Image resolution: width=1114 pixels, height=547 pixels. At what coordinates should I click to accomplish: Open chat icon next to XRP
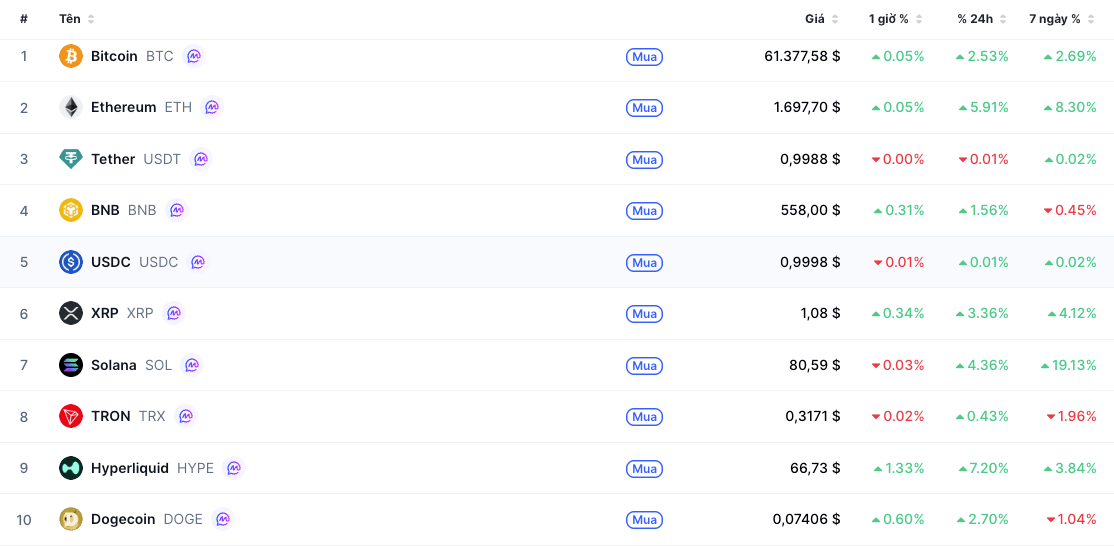pos(173,313)
